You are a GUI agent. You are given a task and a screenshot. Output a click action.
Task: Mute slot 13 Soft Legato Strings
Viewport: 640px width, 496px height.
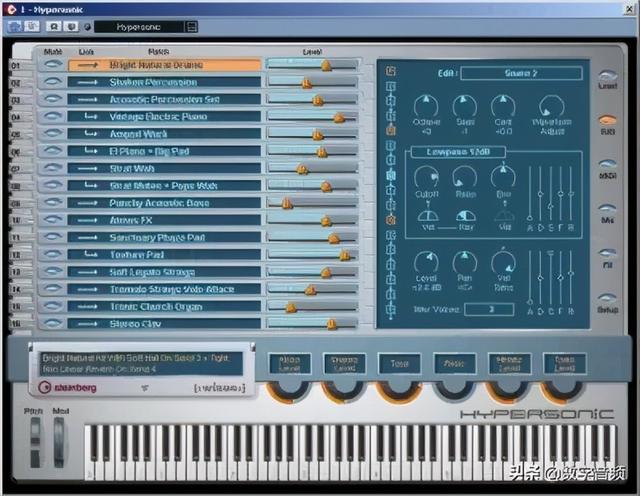53,272
